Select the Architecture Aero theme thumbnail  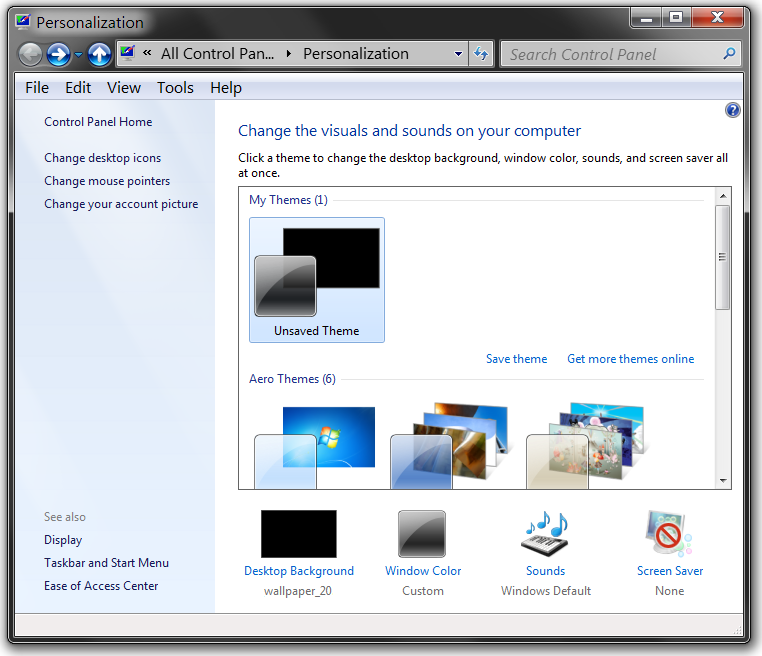450,445
